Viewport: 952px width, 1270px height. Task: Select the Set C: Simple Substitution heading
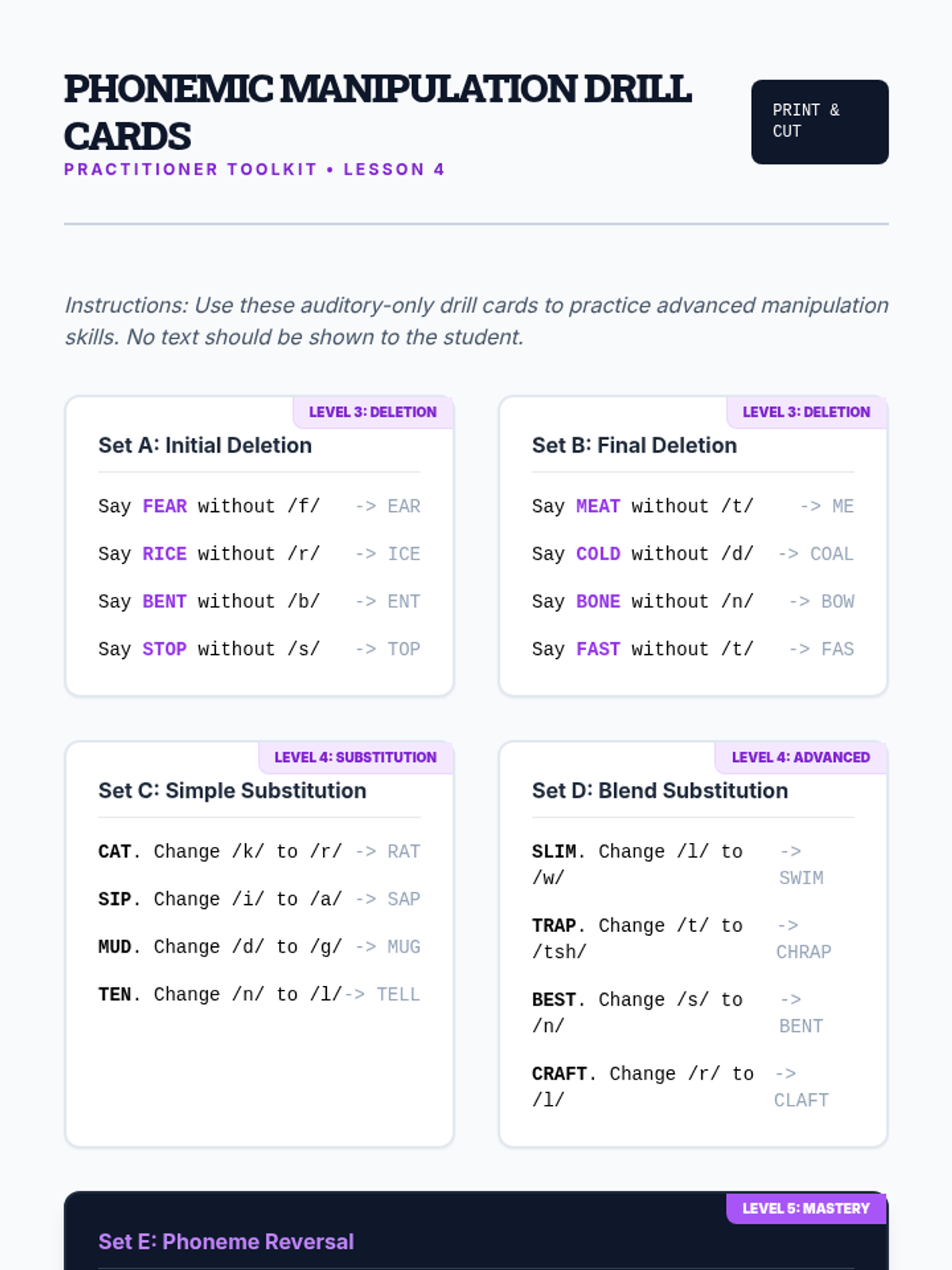[232, 791]
